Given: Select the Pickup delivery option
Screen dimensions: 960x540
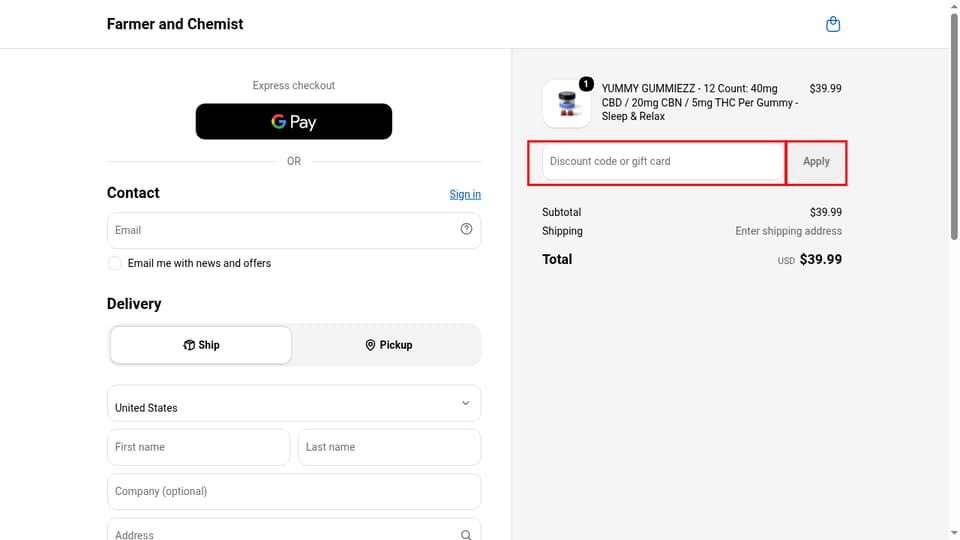Looking at the screenshot, I should pyautogui.click(x=388, y=345).
